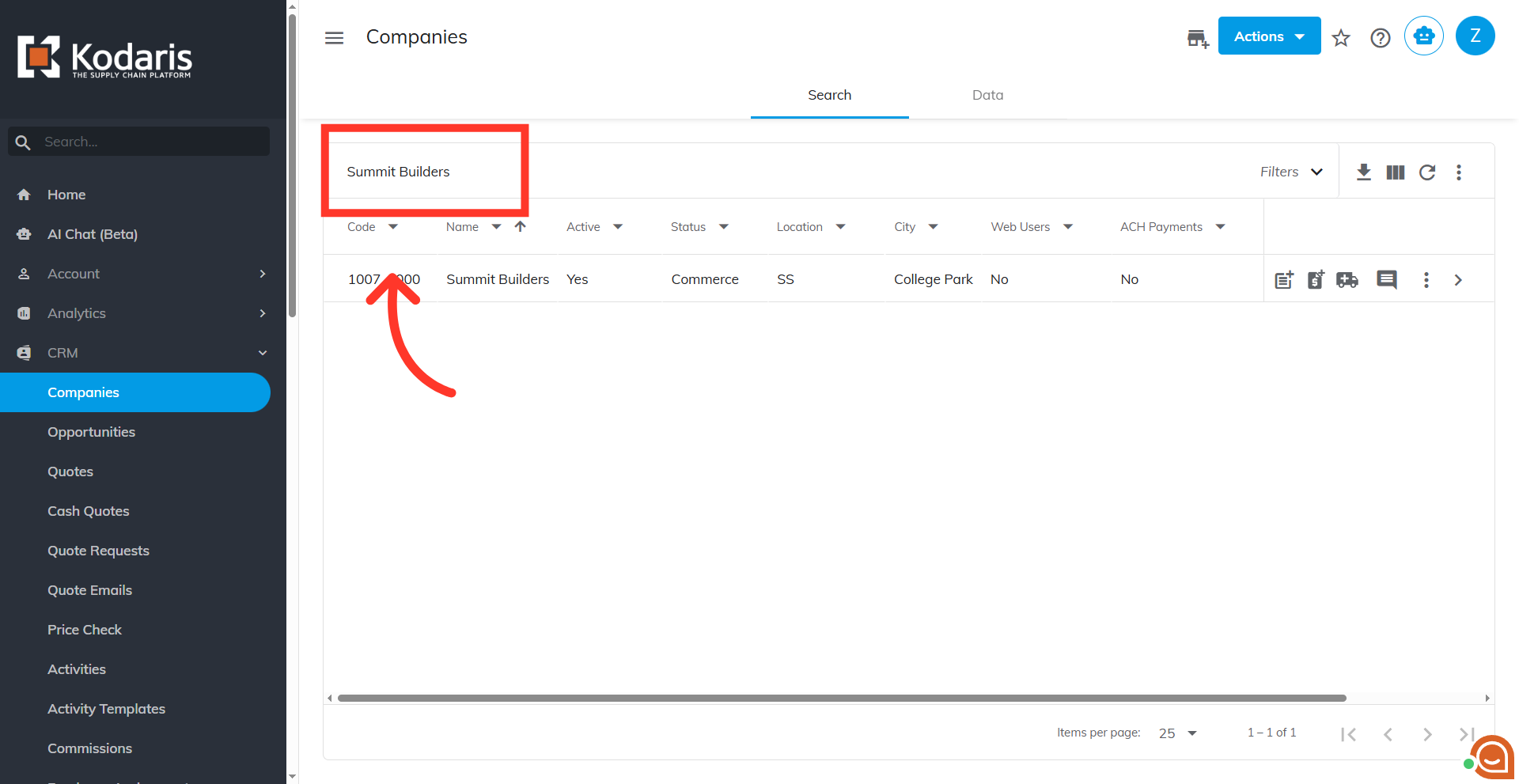The height and width of the screenshot is (784, 1519).
Task: Refresh the companies table
Action: 1426,172
